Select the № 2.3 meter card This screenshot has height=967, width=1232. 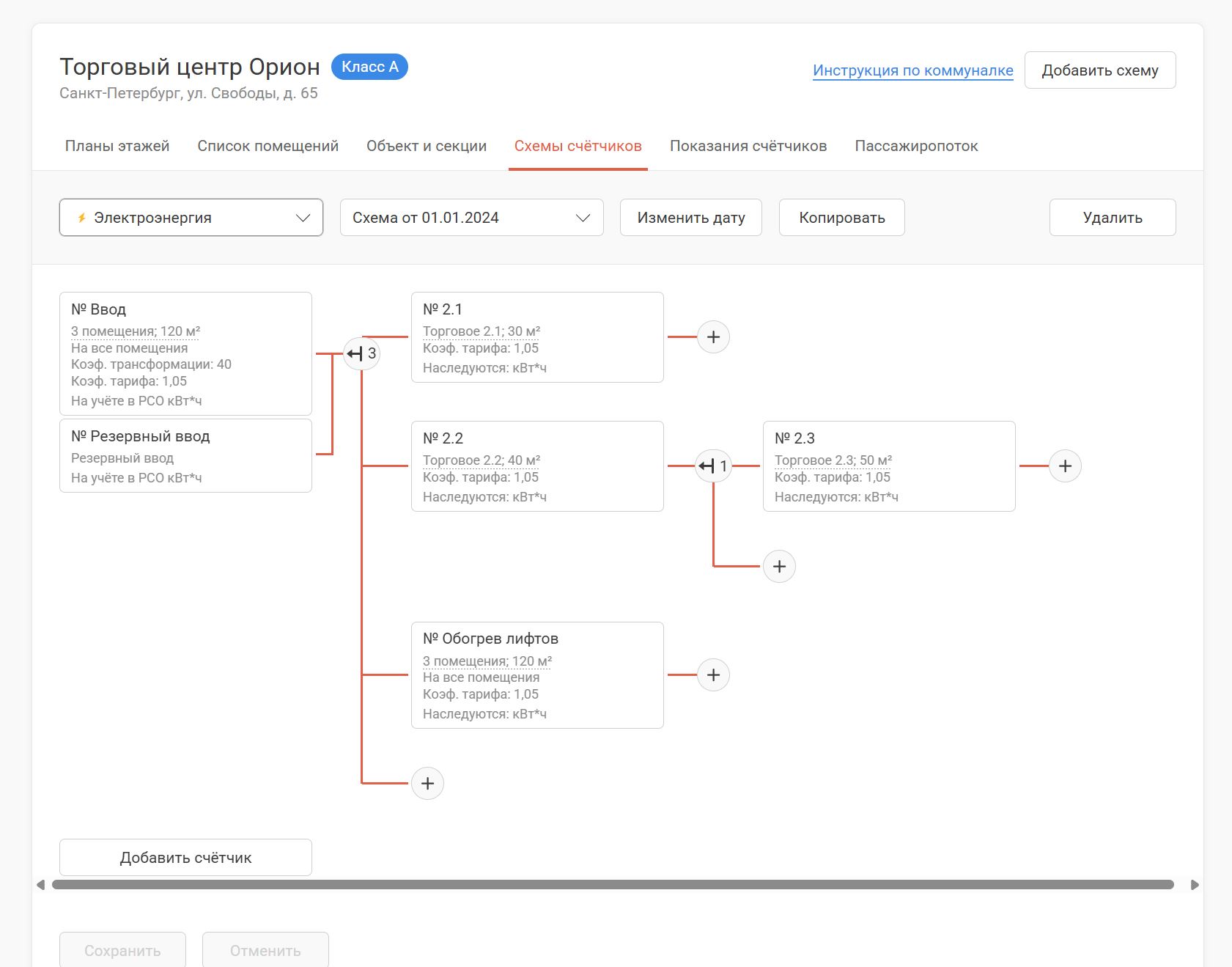(889, 466)
